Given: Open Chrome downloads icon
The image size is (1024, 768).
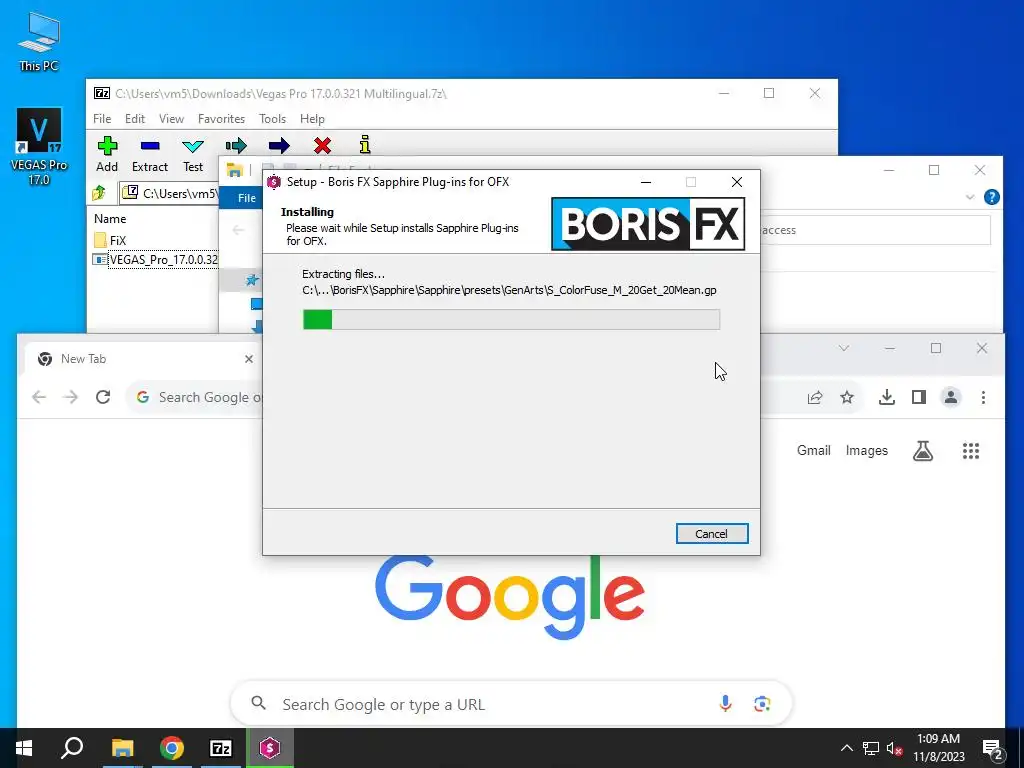Looking at the screenshot, I should 886,397.
